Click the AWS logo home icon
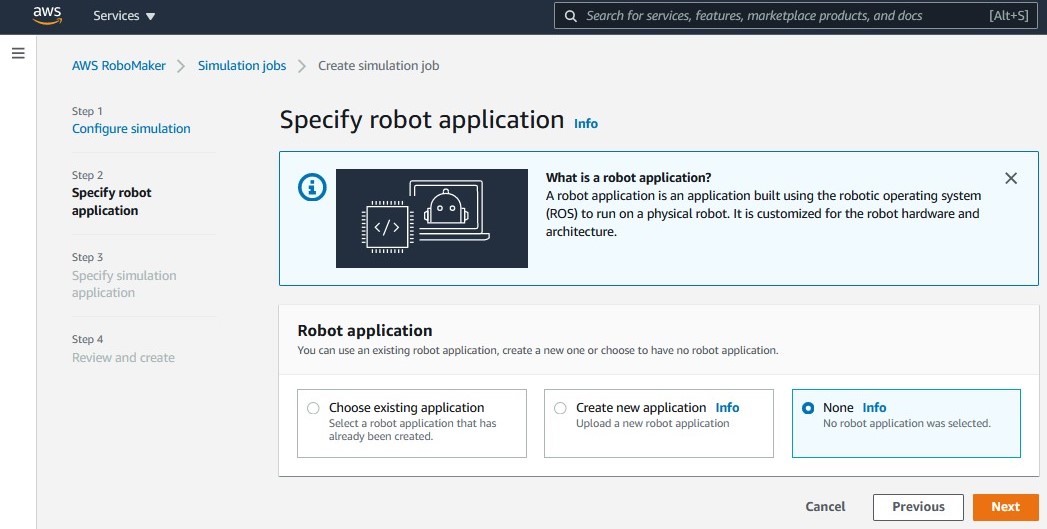1047x529 pixels. (47, 15)
